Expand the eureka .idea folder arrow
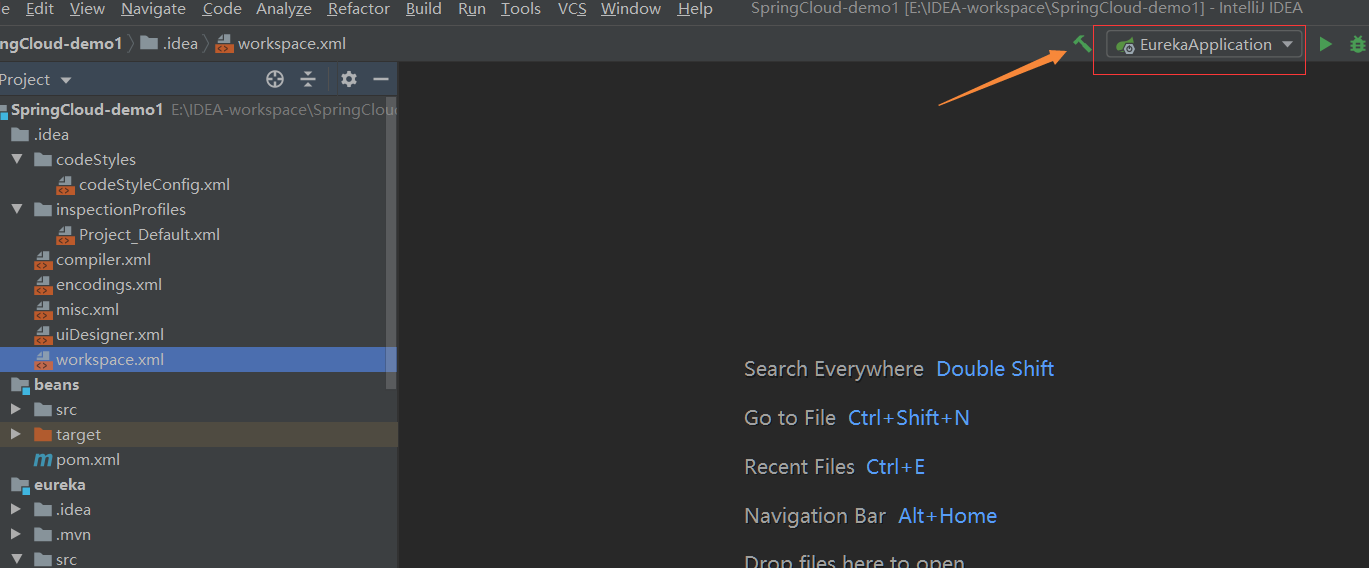Viewport: 1369px width, 568px height. tap(16, 510)
